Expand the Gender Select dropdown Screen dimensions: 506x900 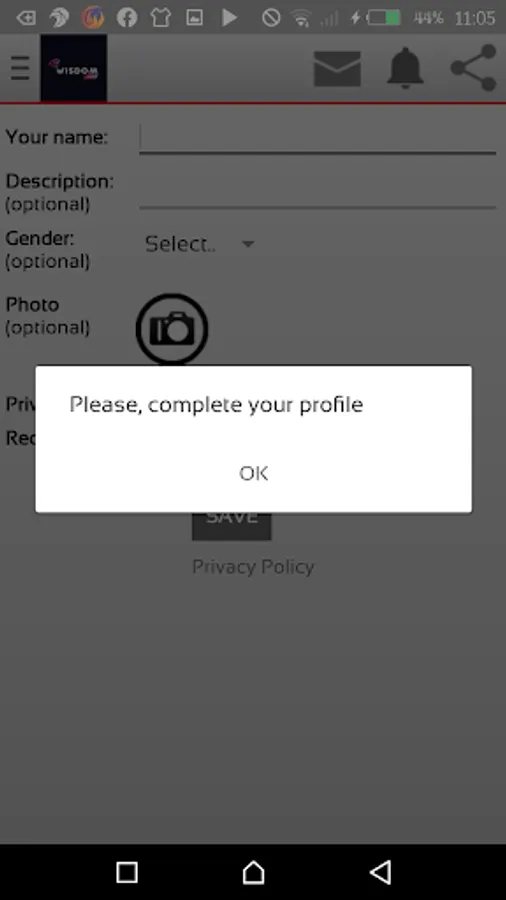click(200, 245)
